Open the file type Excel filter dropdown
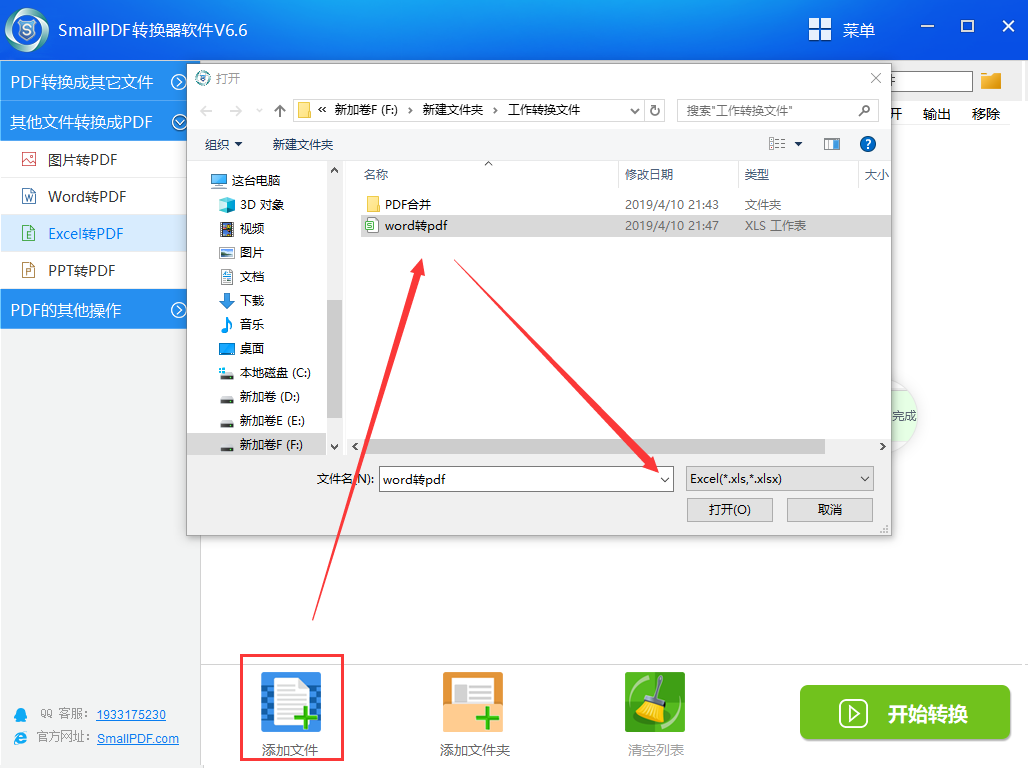 pyautogui.click(x=865, y=479)
